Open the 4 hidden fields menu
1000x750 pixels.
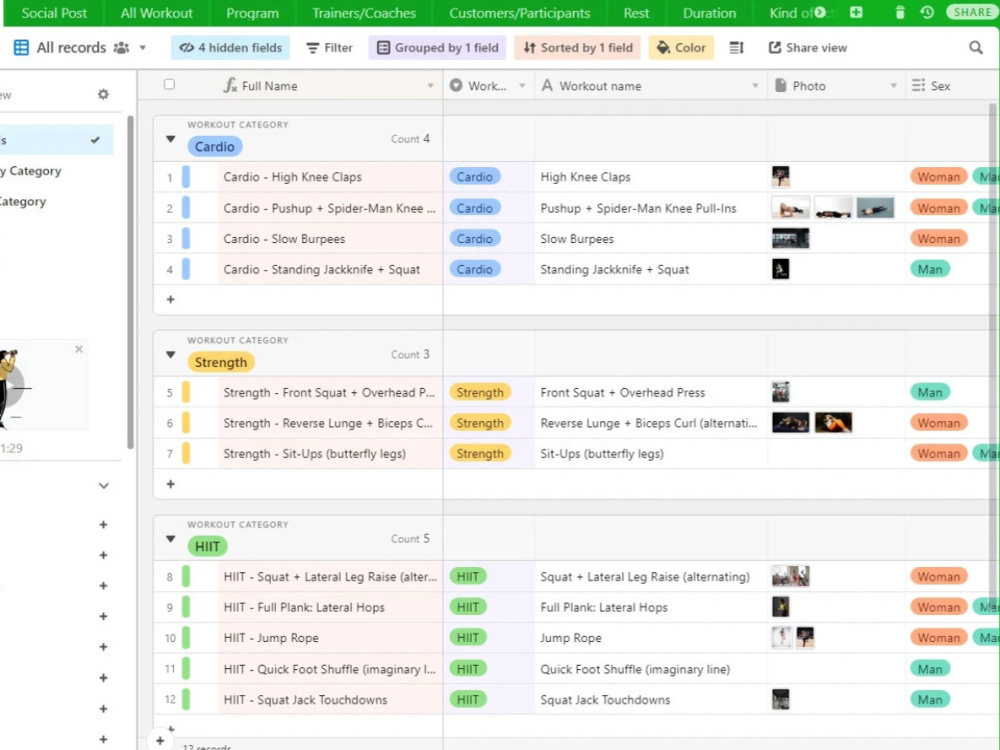[x=230, y=48]
